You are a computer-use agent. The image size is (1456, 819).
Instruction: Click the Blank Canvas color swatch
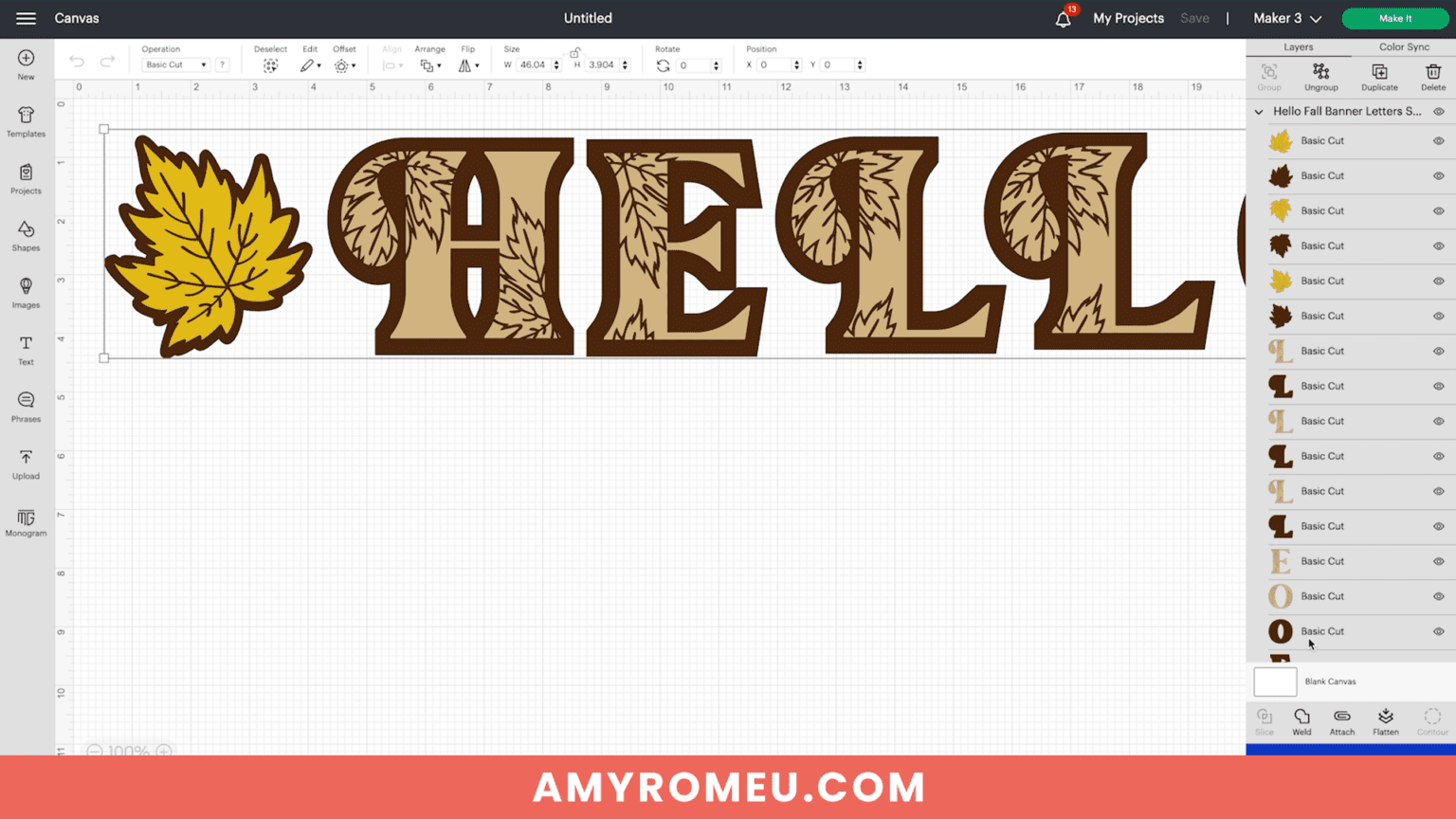(x=1275, y=682)
